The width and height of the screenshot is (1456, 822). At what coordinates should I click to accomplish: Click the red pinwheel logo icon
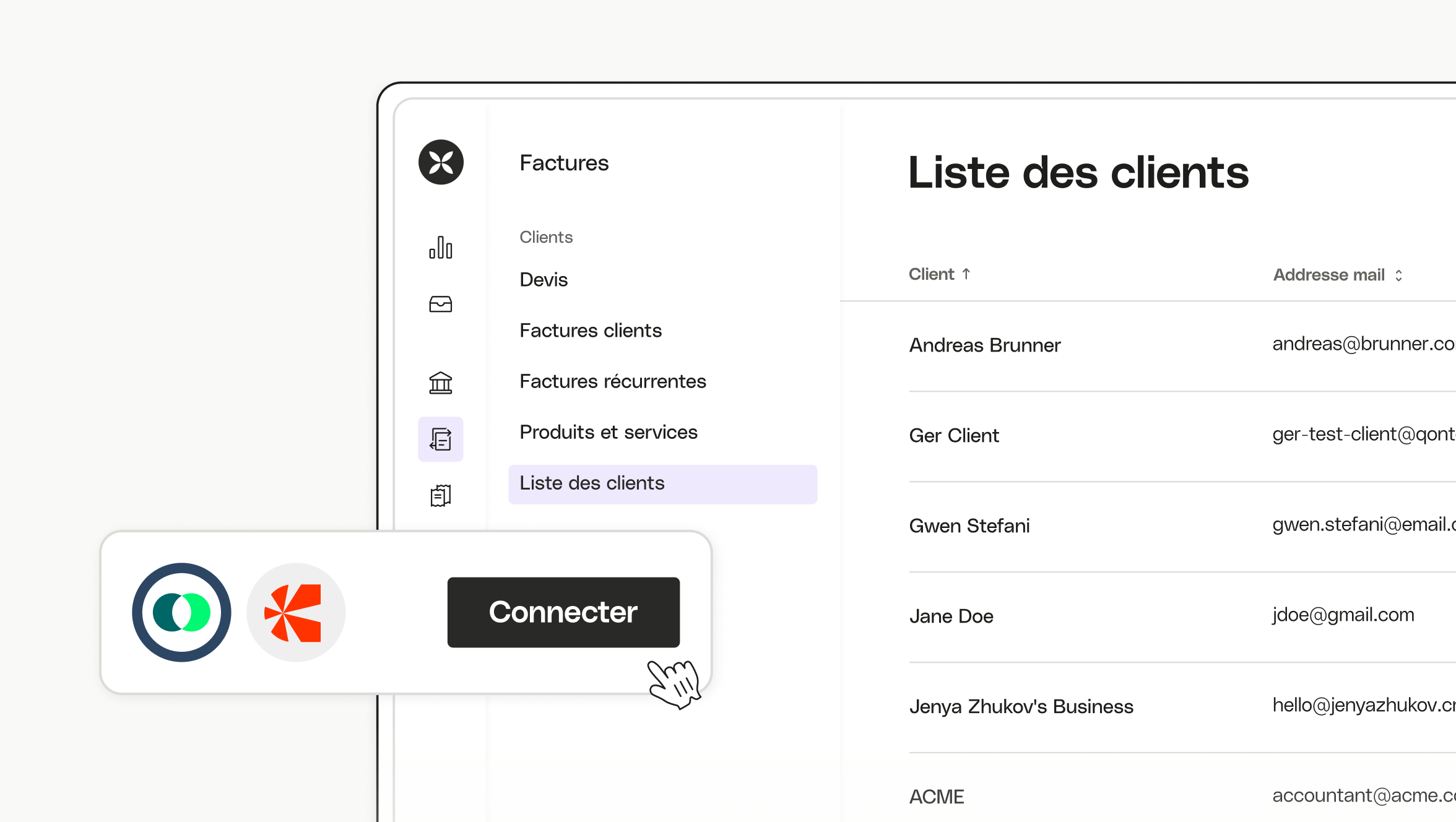296,612
